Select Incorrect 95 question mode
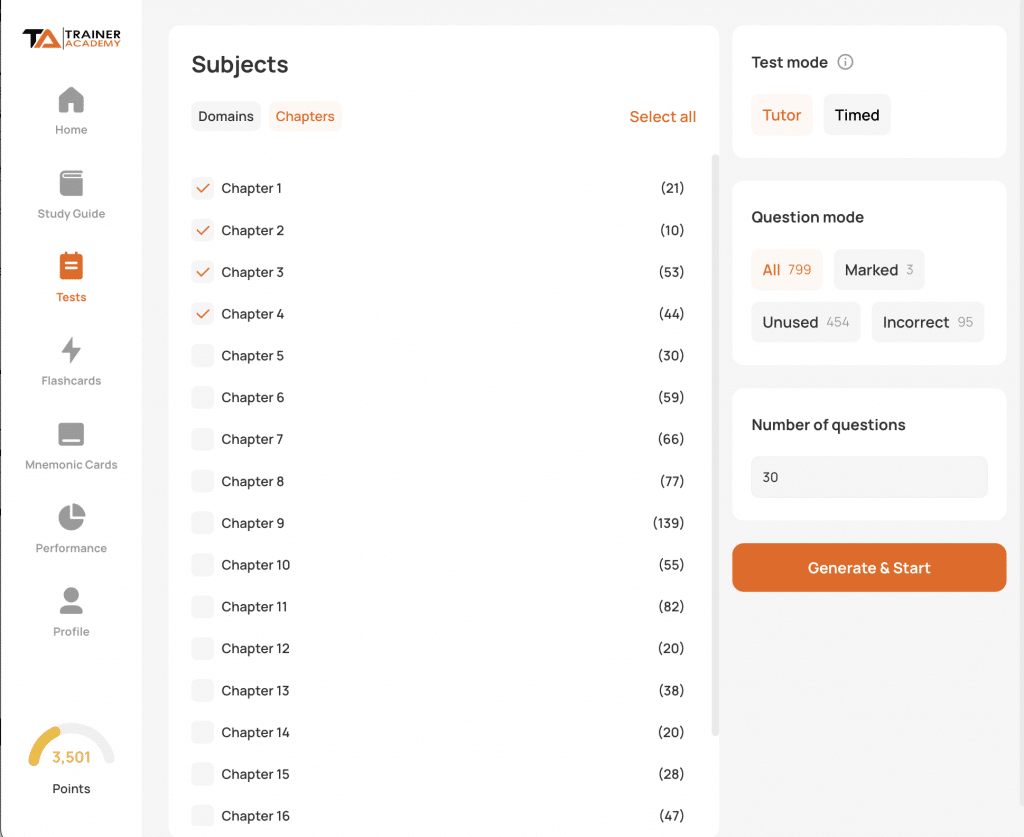The height and width of the screenshot is (837, 1024). [927, 322]
